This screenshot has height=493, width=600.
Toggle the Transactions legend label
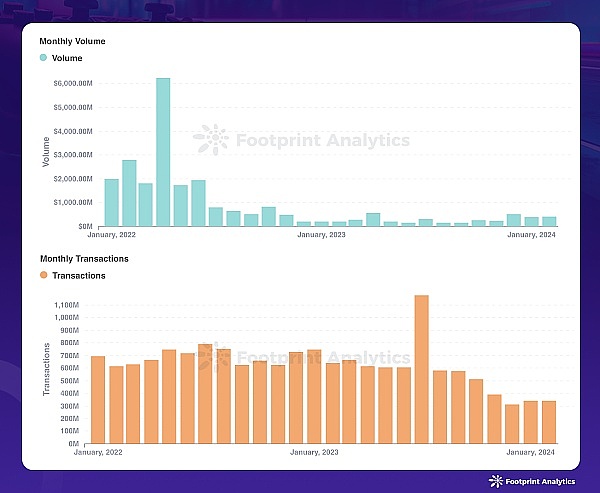point(78,275)
